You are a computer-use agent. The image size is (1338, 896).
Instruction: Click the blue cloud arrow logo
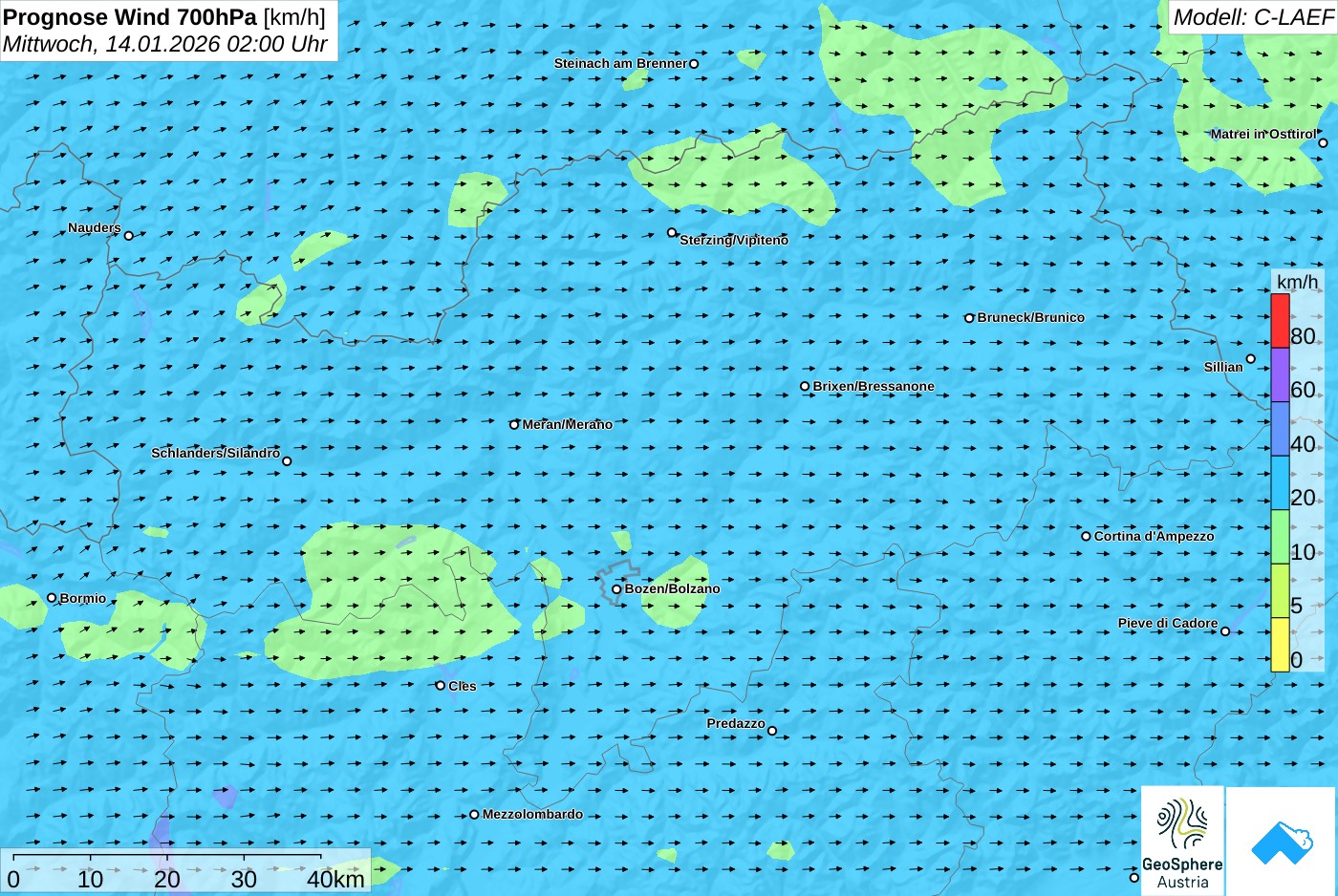pos(1282,842)
